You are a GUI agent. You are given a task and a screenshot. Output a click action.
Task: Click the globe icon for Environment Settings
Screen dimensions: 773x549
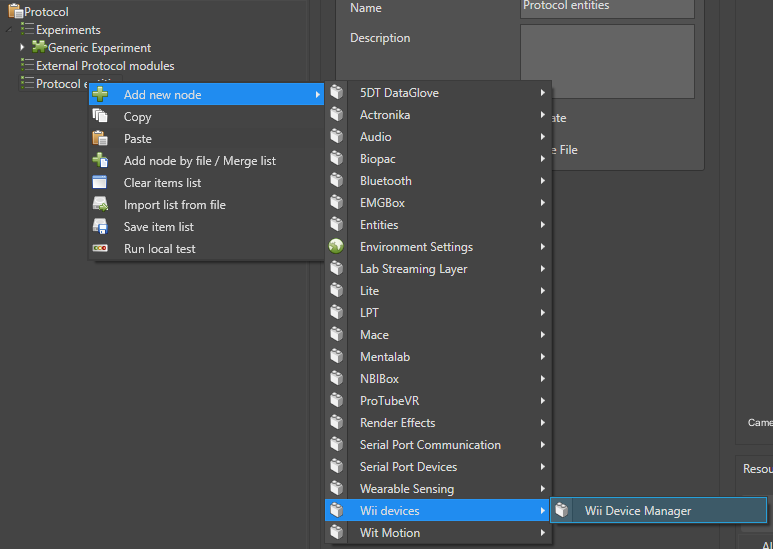336,246
